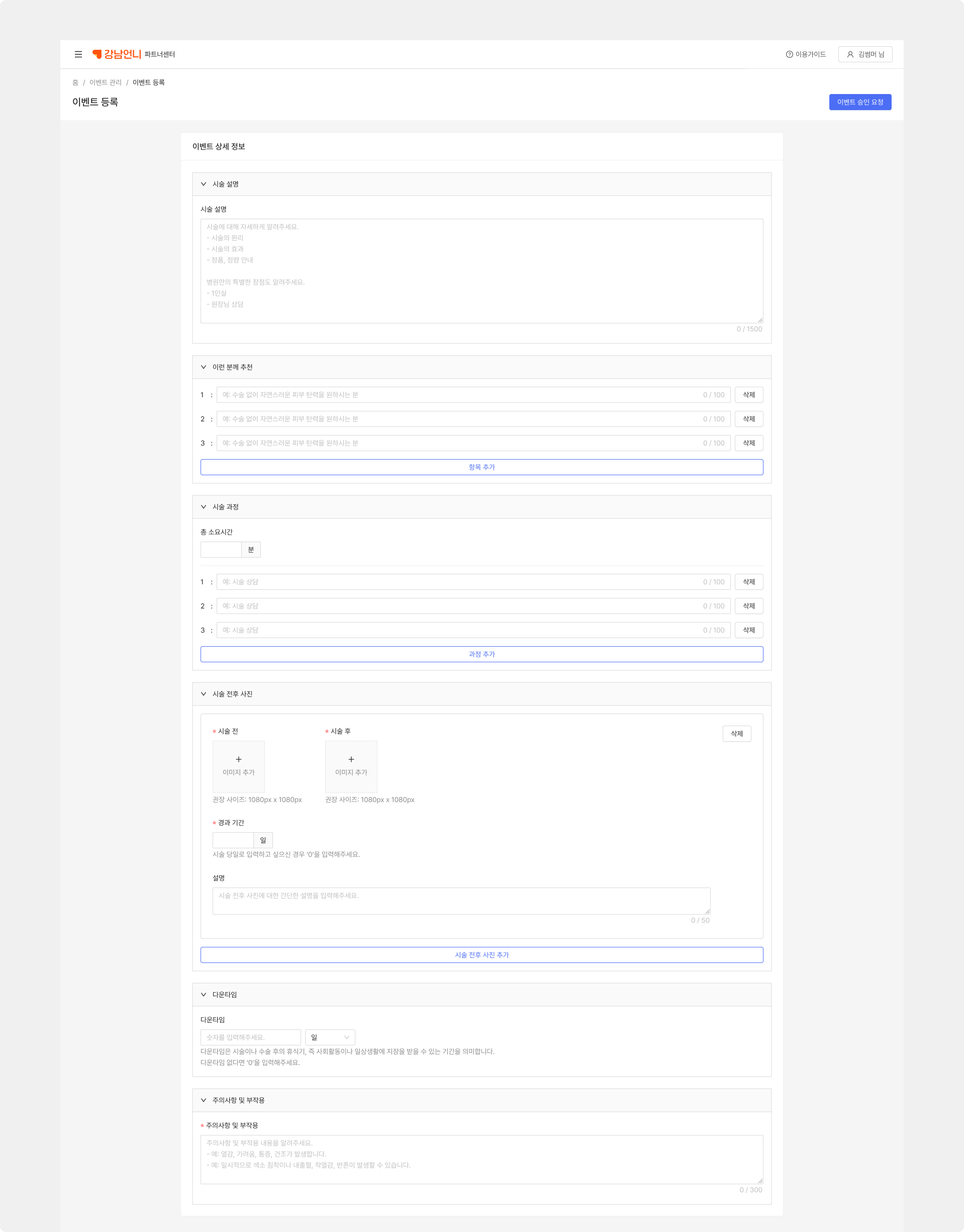Go to 이벤트 관리 breadcrumb
The image size is (964, 1232).
(x=105, y=82)
